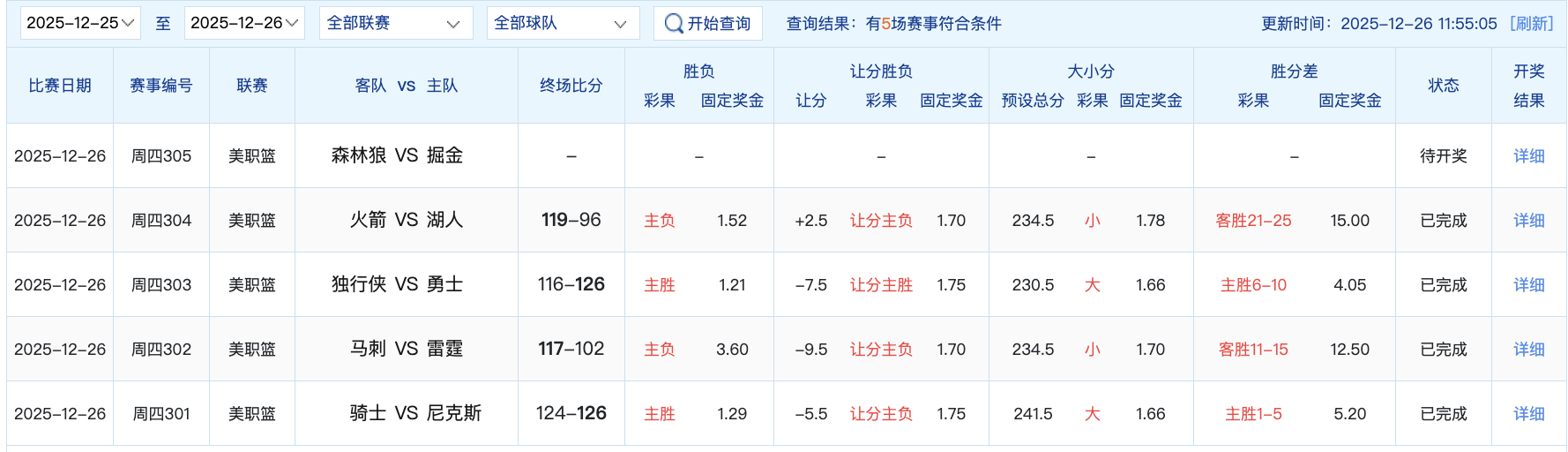Open 详细 for match 周四304
Viewport: 1568px width, 452px height.
point(1528,221)
